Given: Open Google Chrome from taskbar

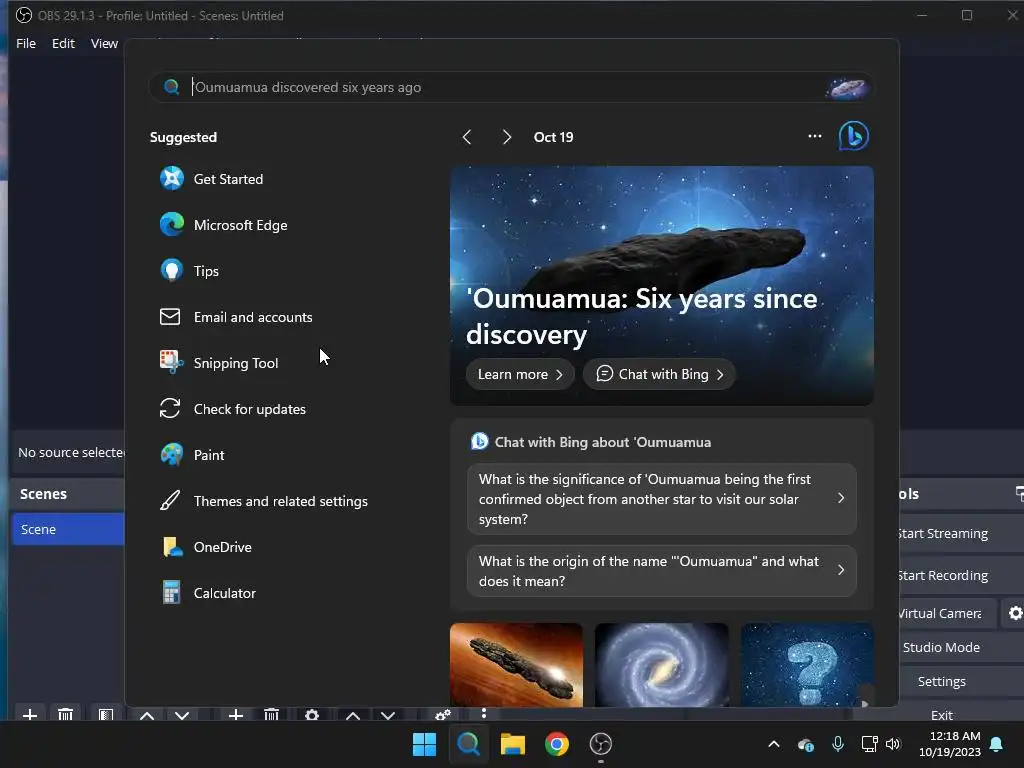Looking at the screenshot, I should [x=556, y=744].
